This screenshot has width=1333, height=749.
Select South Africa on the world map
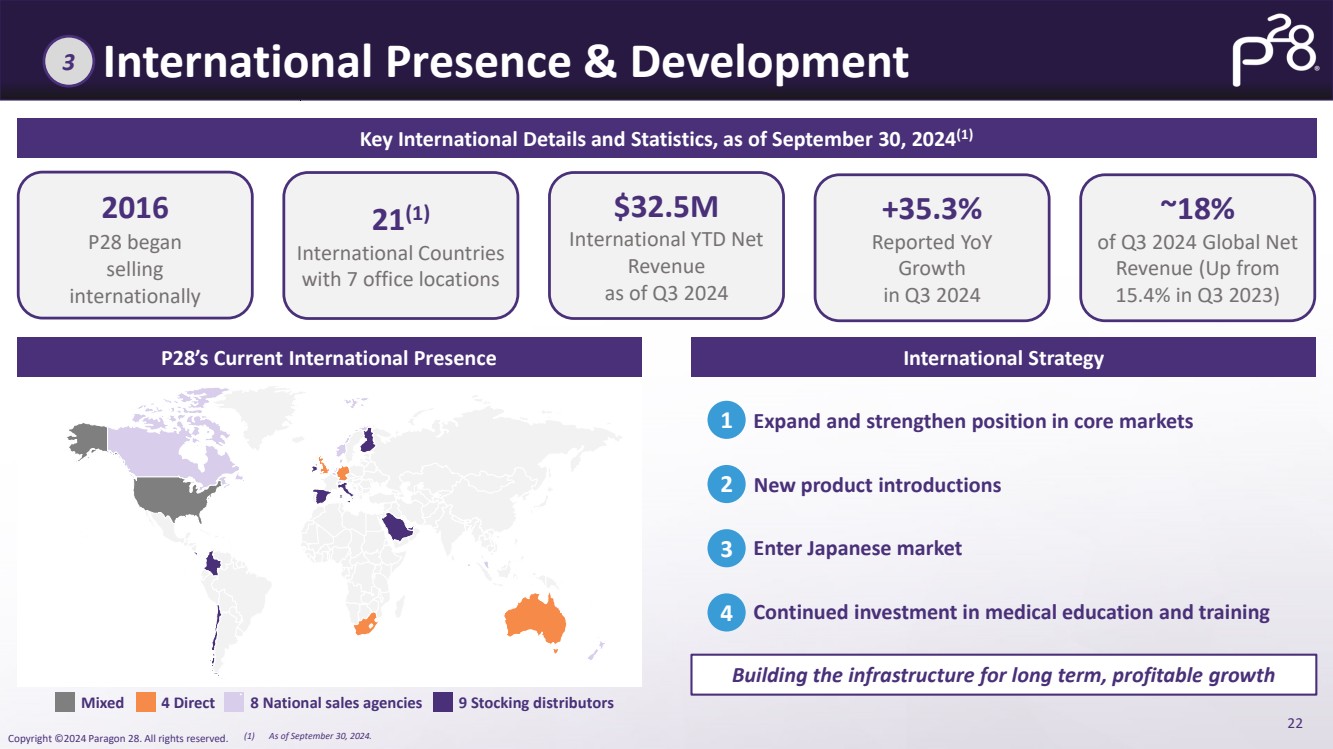tap(366, 625)
